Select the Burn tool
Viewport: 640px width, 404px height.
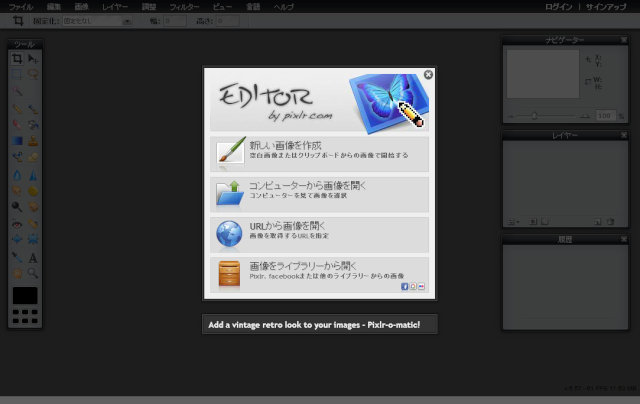[33, 206]
